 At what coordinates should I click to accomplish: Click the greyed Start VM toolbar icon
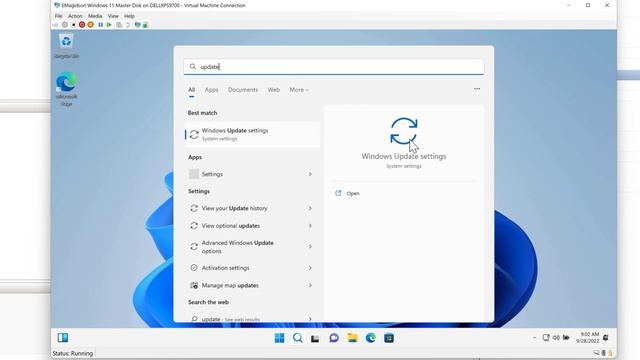pyautogui.click(x=65, y=25)
